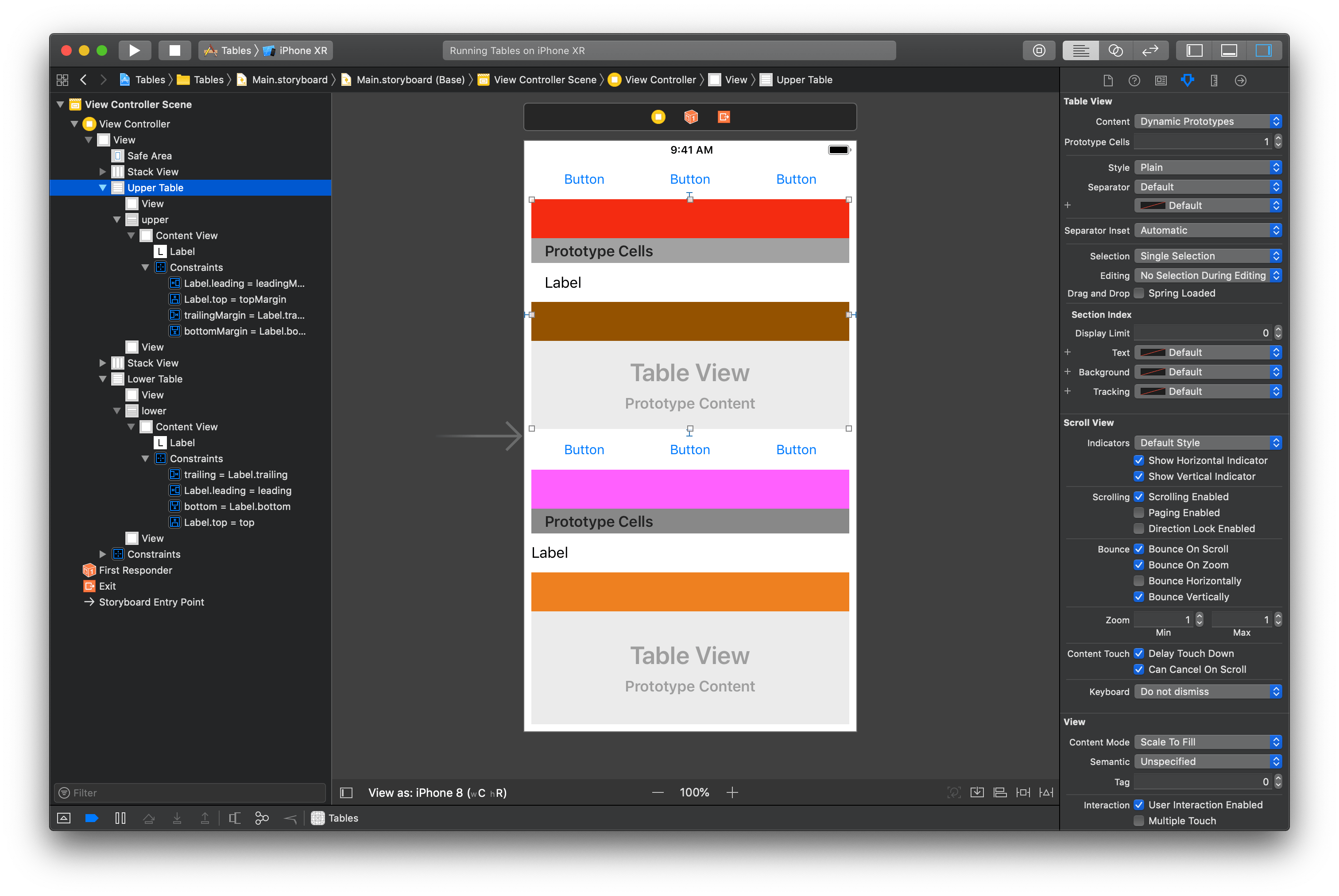Click the Embed In stack icon
This screenshot has height=896, width=1339.
pos(977,792)
